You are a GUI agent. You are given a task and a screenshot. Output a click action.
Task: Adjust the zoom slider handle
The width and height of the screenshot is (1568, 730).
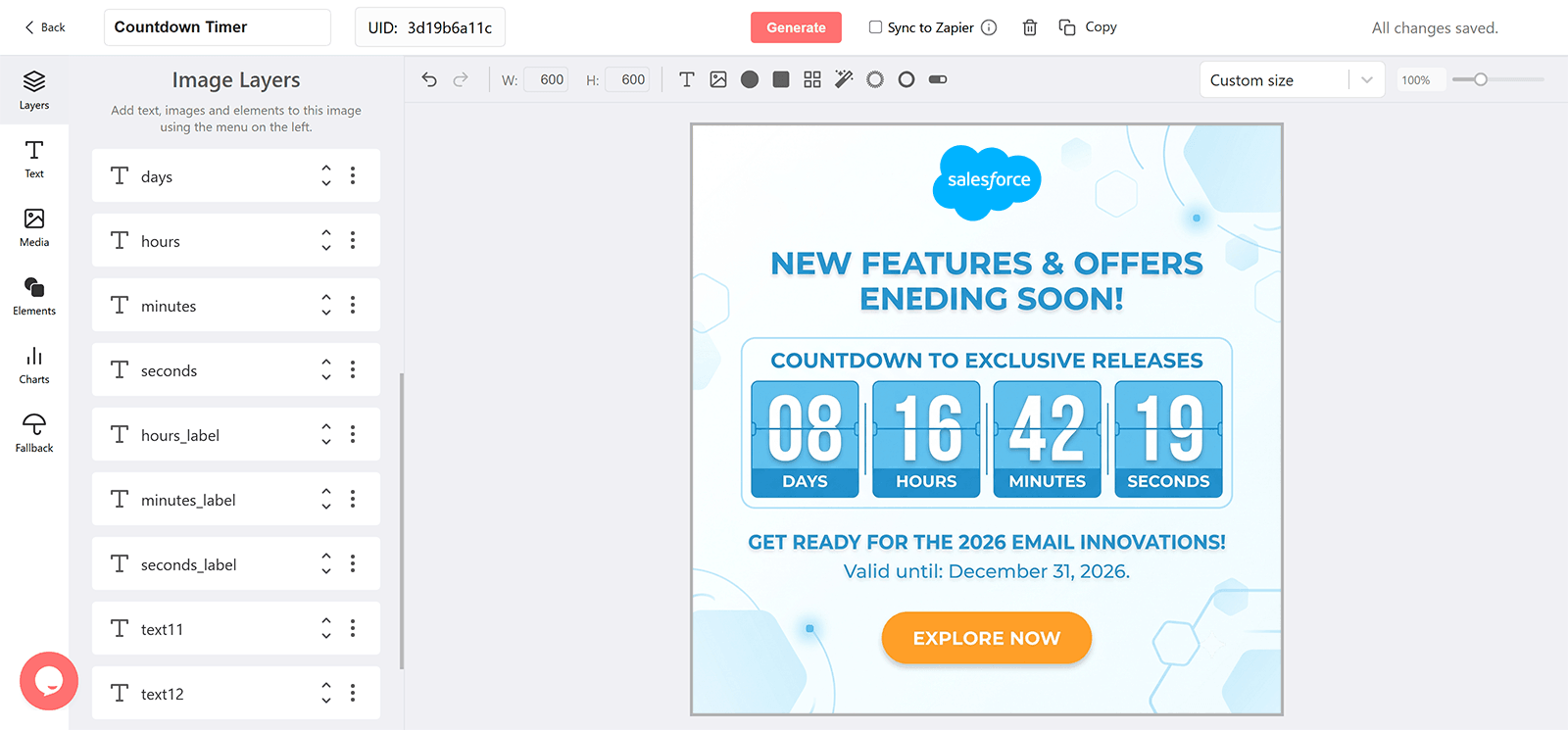(x=1481, y=79)
